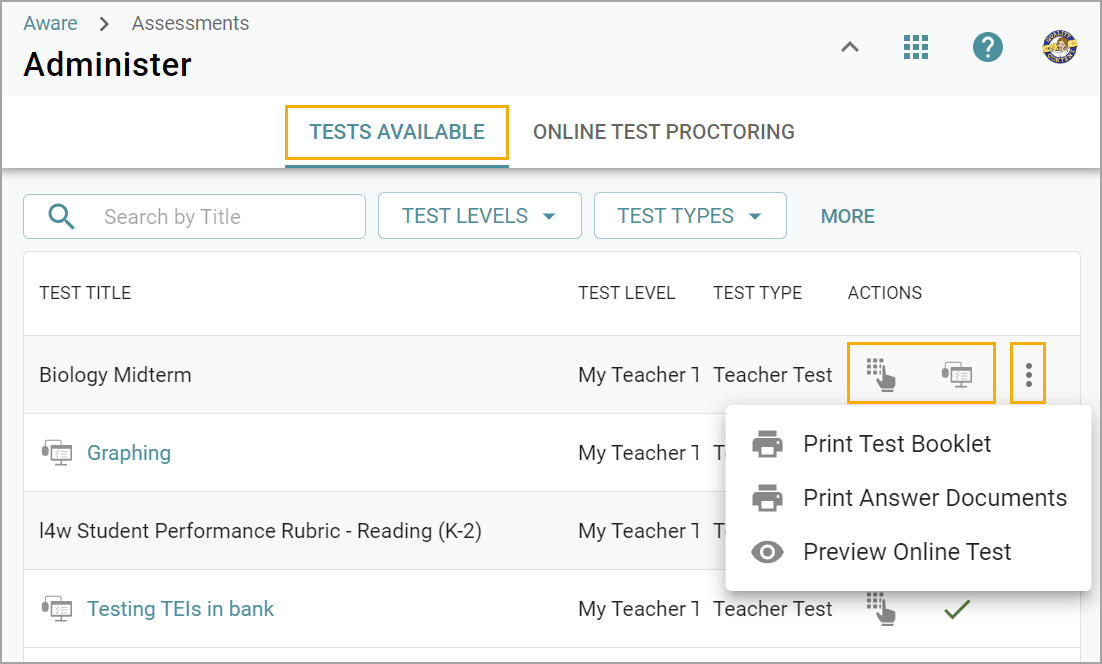1102x664 pixels.
Task: Open Testing TEIs in bank link
Action: coord(180,608)
